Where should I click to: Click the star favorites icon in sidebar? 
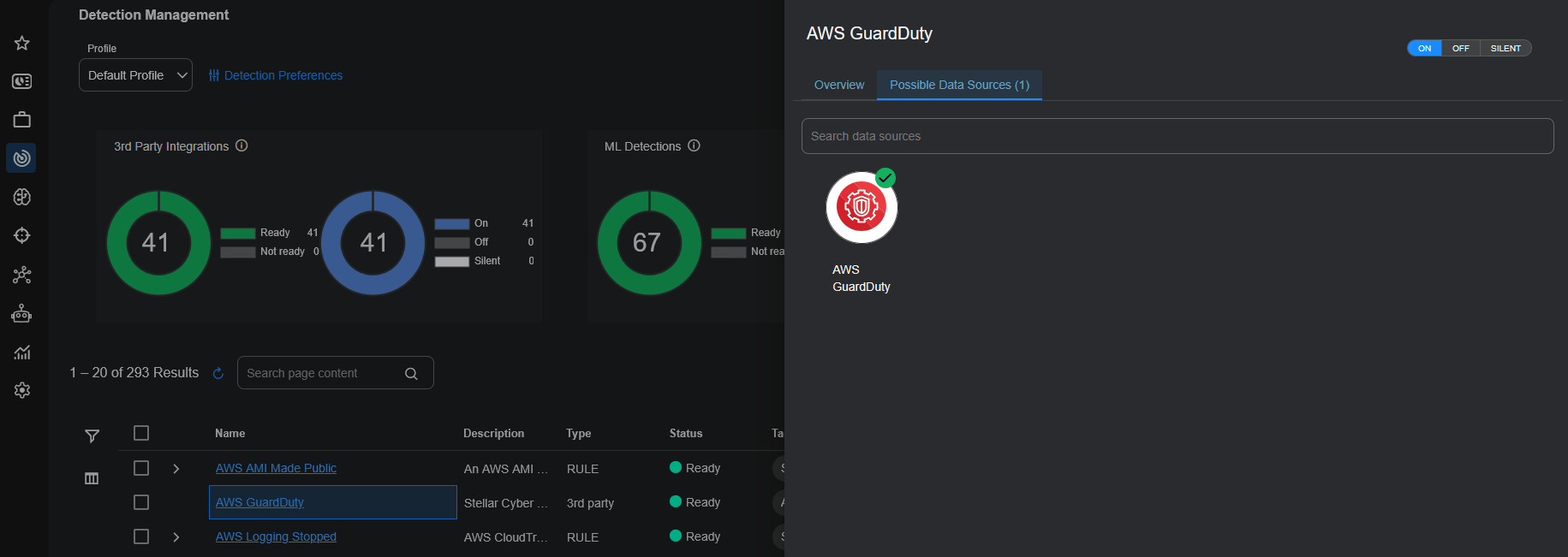(22, 43)
